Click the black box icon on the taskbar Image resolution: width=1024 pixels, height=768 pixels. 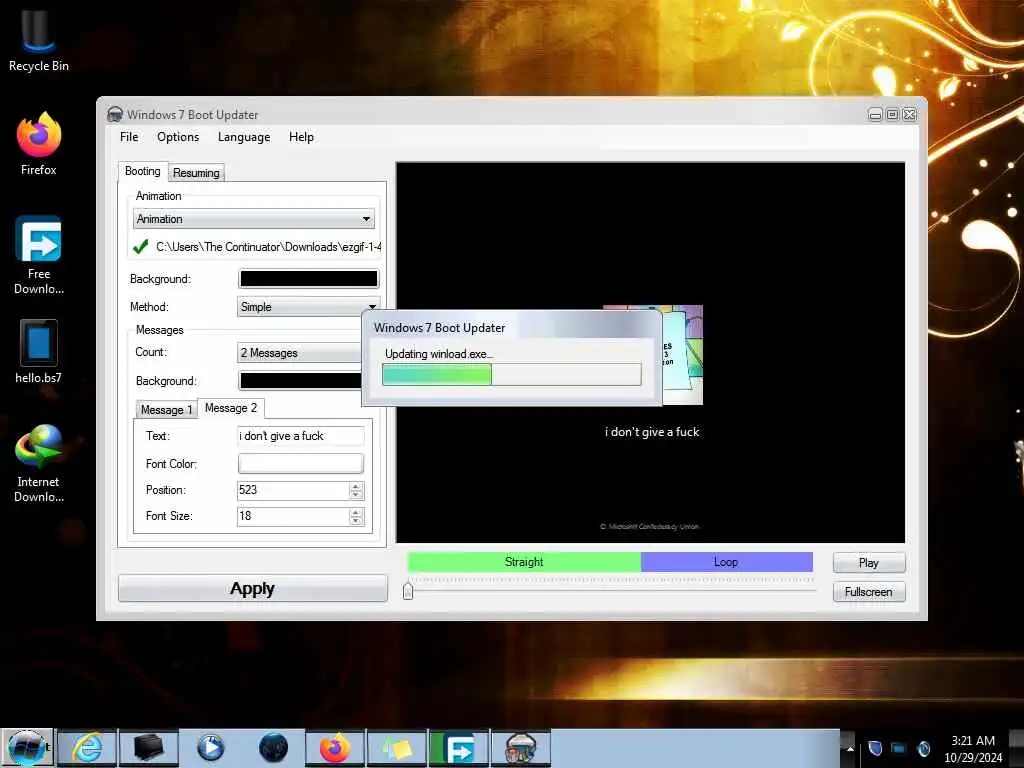148,748
